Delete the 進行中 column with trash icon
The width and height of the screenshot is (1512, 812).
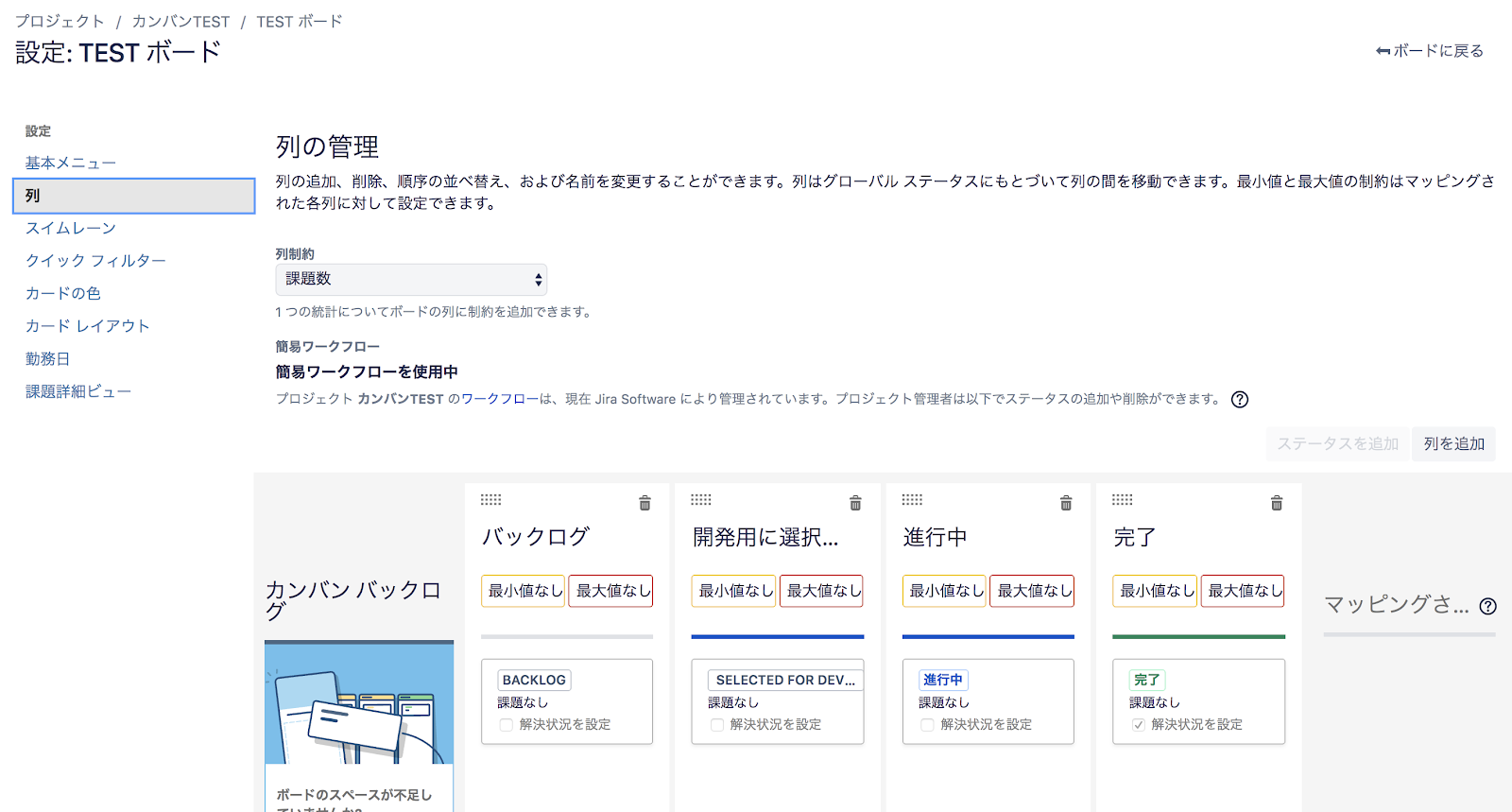click(x=1066, y=503)
